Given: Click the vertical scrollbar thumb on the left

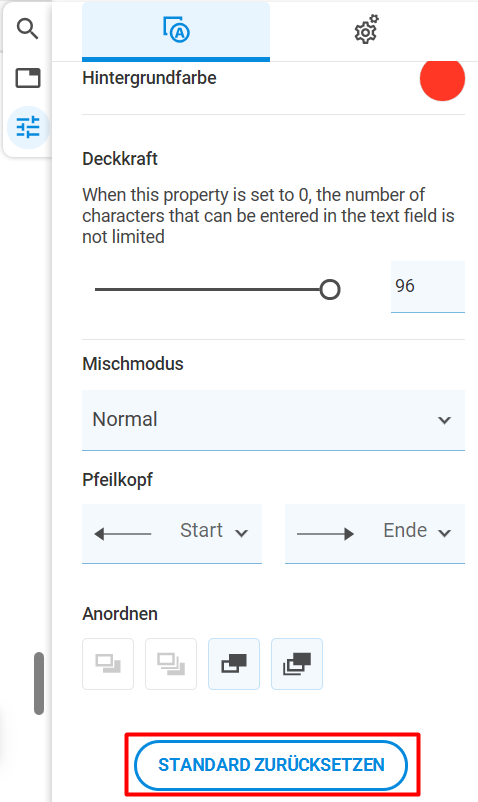Looking at the screenshot, I should tap(39, 683).
